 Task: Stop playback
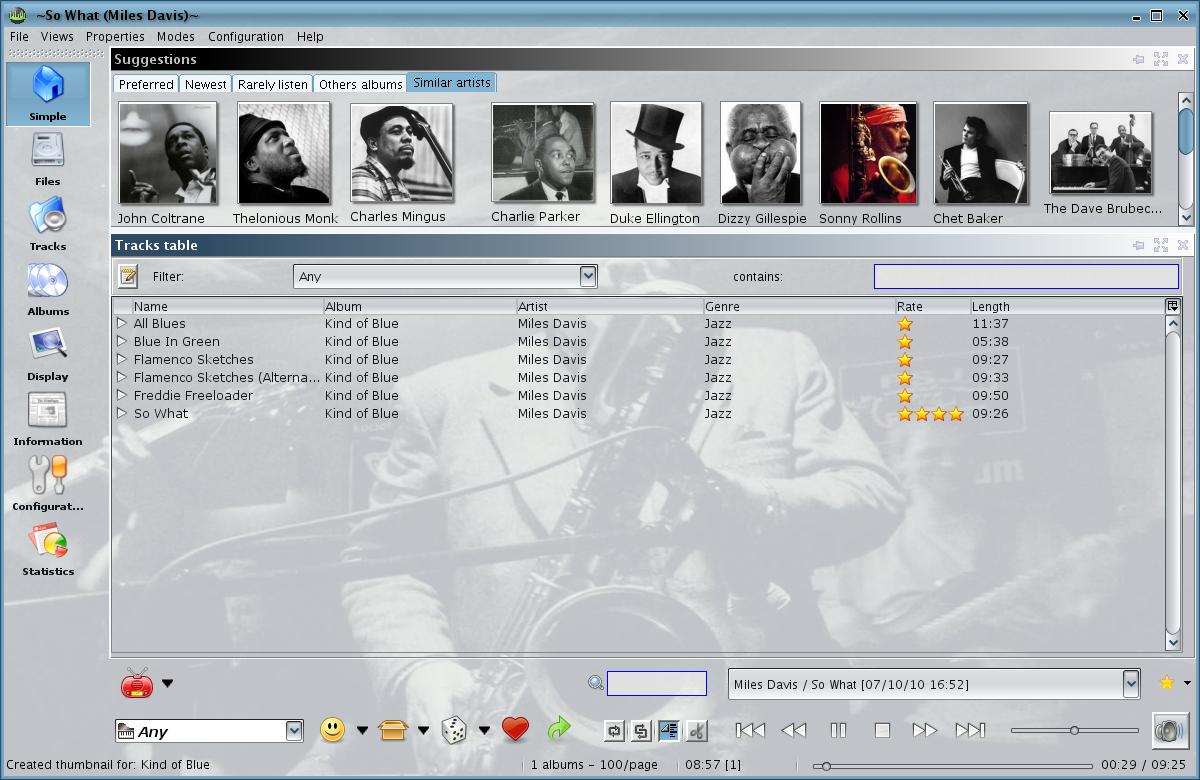(882, 730)
